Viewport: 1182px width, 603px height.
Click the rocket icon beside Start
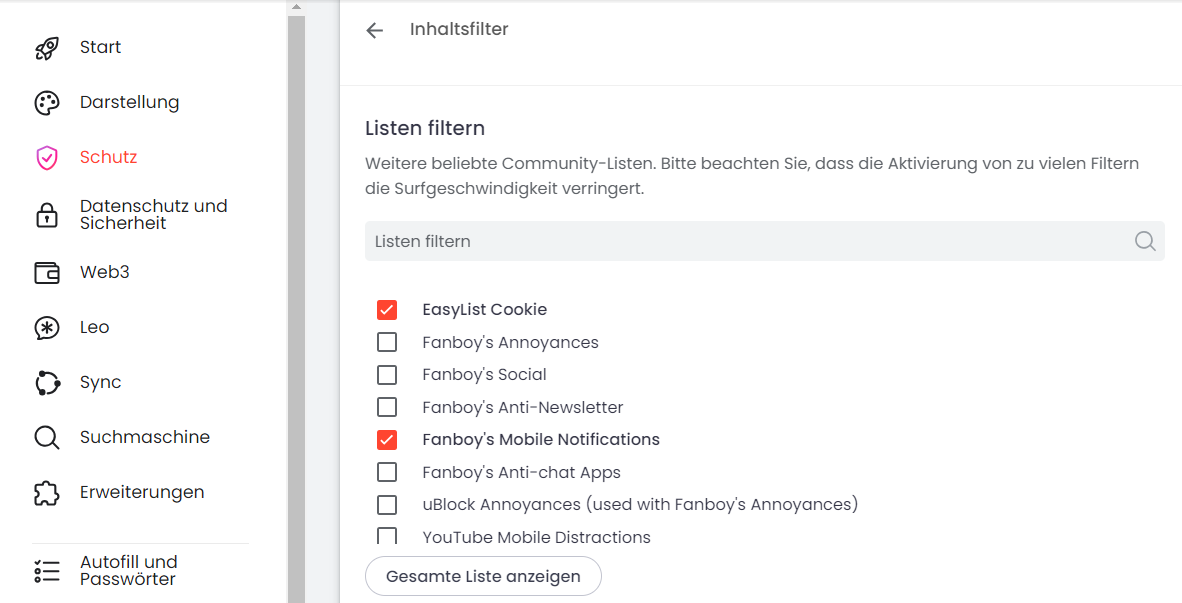(x=47, y=48)
